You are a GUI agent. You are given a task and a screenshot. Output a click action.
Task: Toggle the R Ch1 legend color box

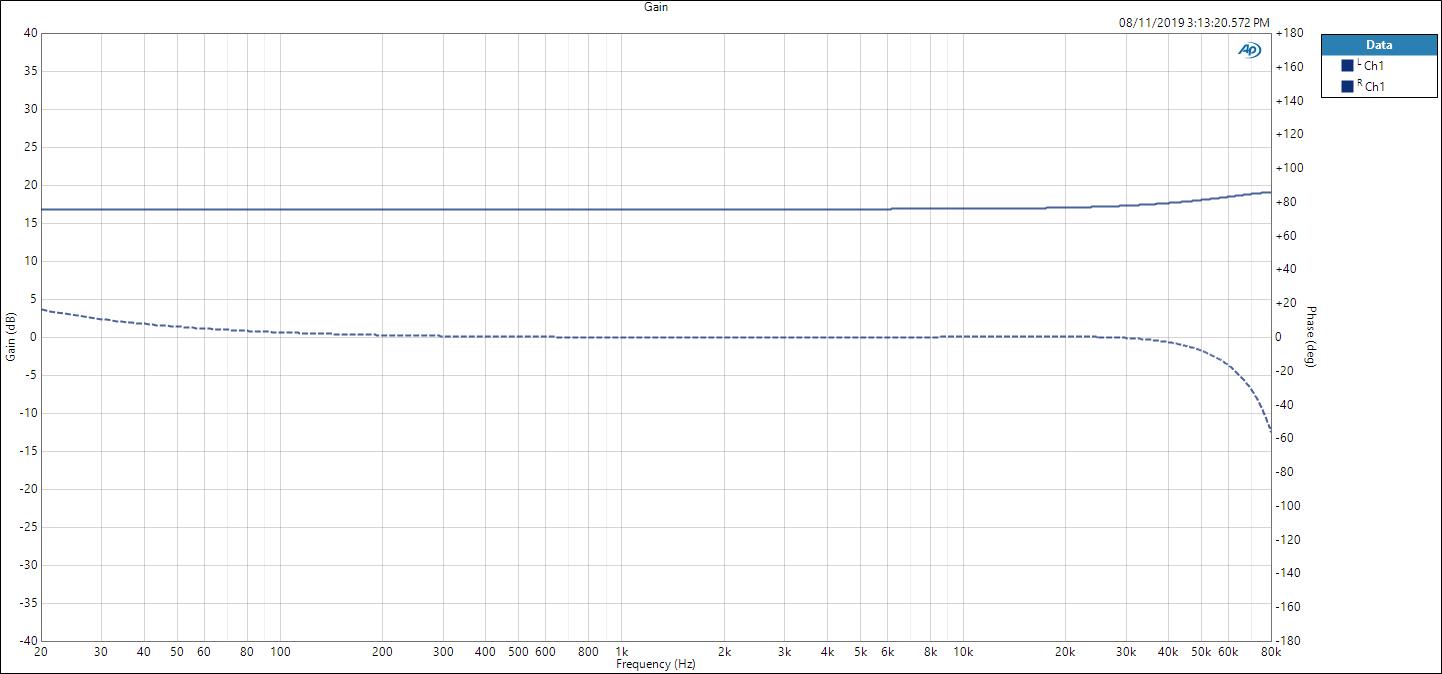coord(1347,87)
